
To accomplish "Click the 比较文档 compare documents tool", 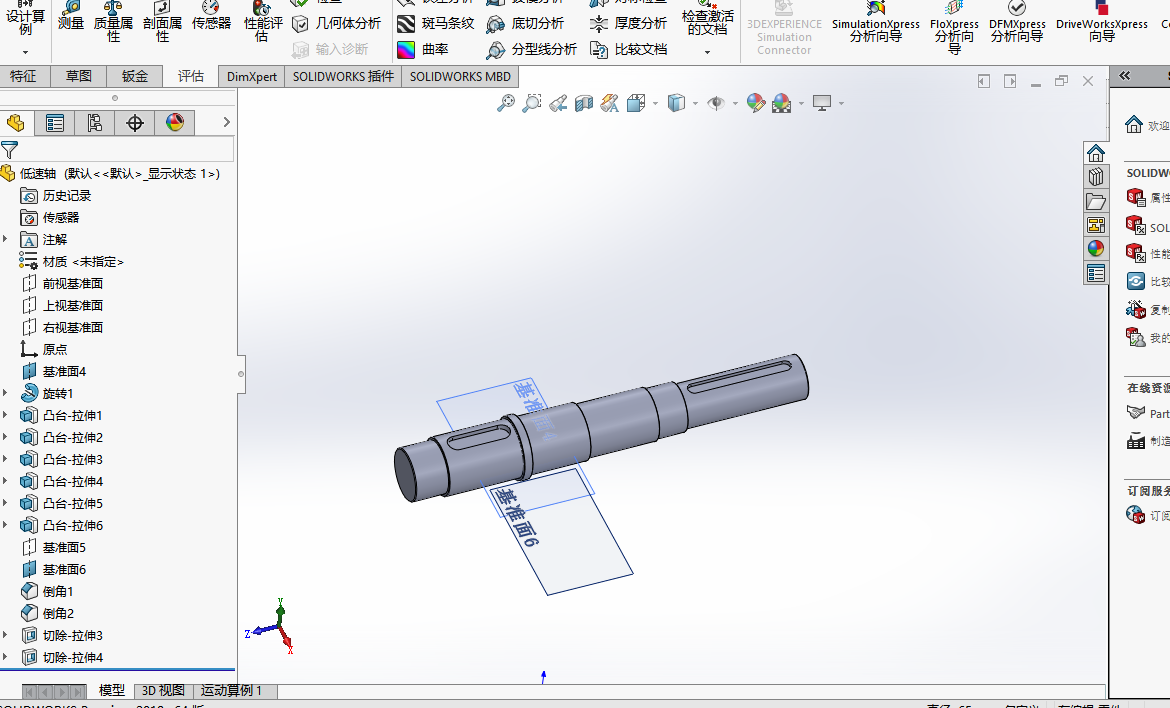I will pyautogui.click(x=628, y=49).
